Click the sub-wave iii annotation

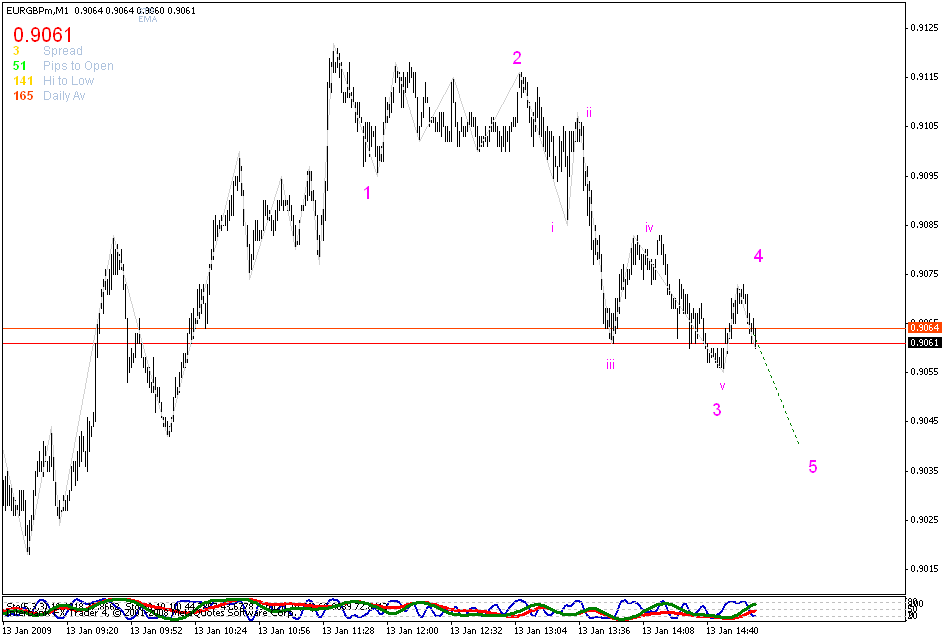pyautogui.click(x=609, y=362)
